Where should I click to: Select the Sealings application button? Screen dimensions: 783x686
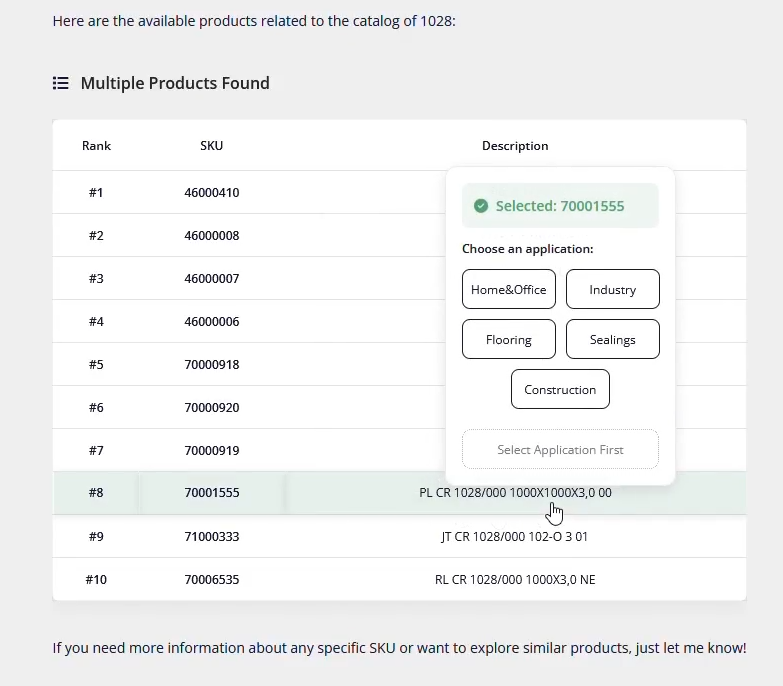tap(612, 340)
